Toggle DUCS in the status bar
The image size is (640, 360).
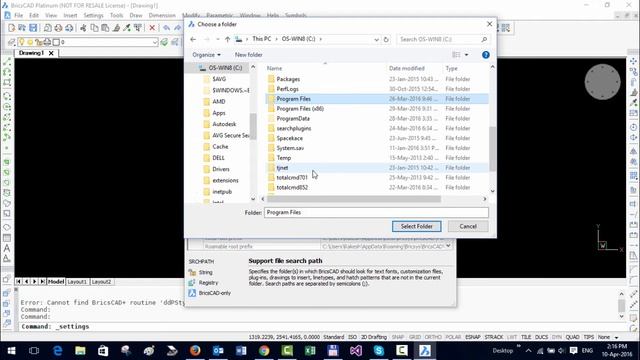[541, 337]
